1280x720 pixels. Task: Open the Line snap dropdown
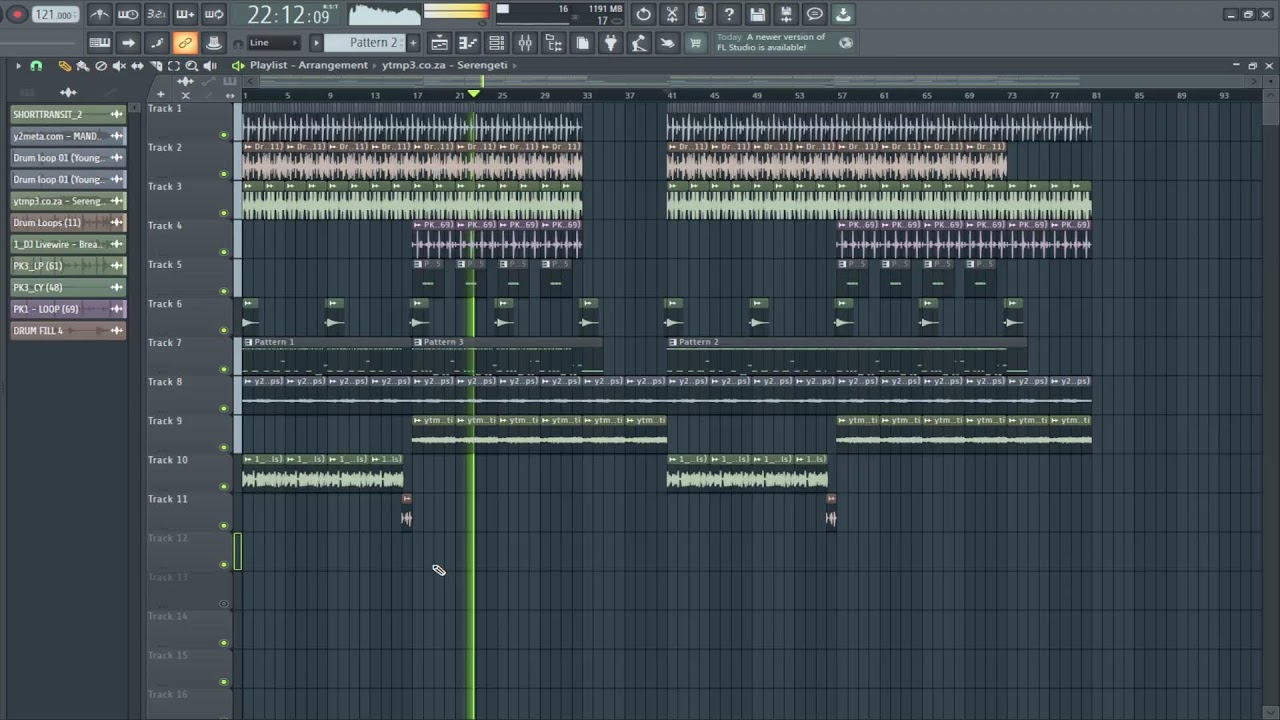273,43
